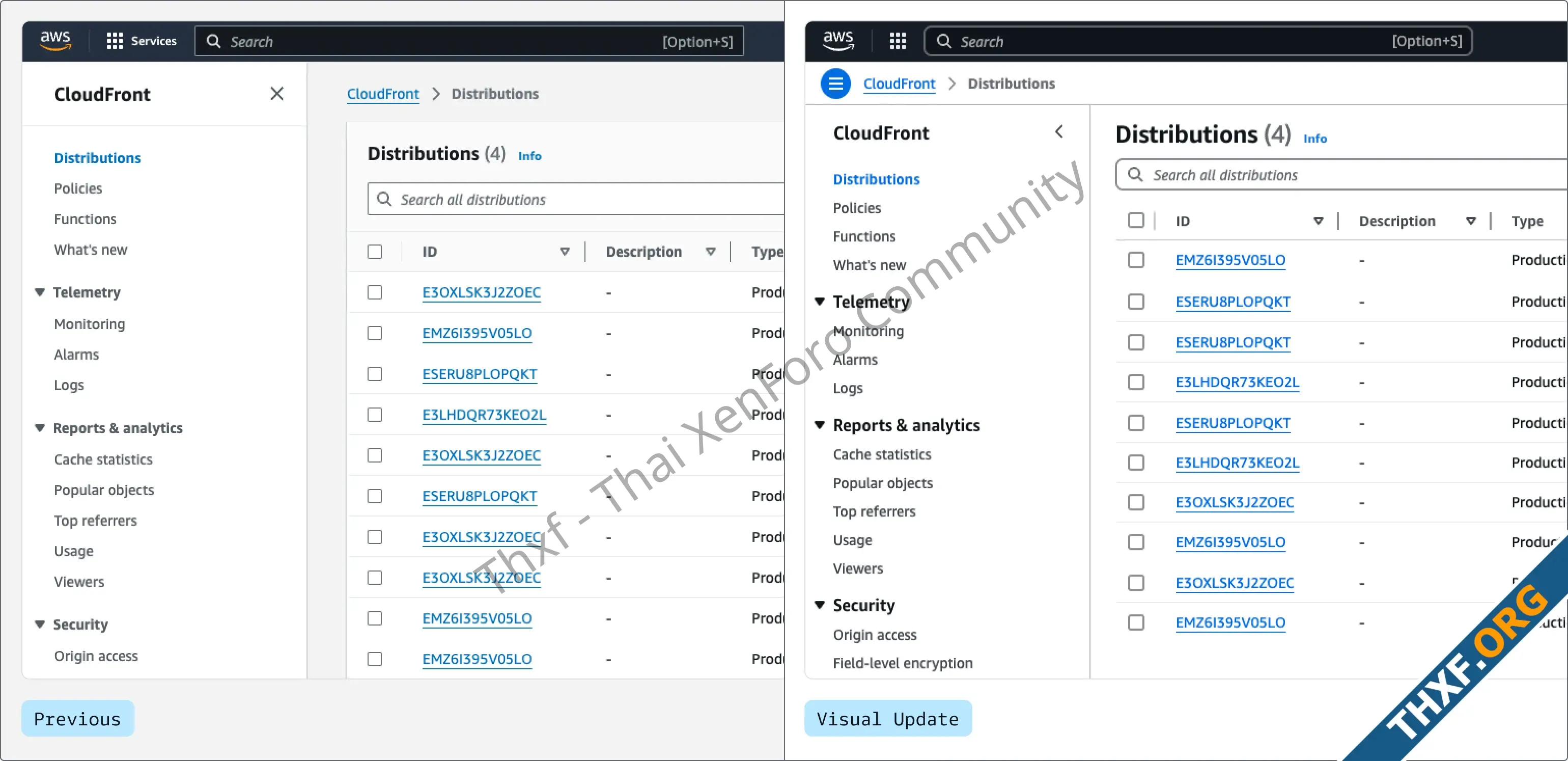Screen dimensions: 1568x761
Task: Select Distributions in Previous sidebar
Action: 97,158
